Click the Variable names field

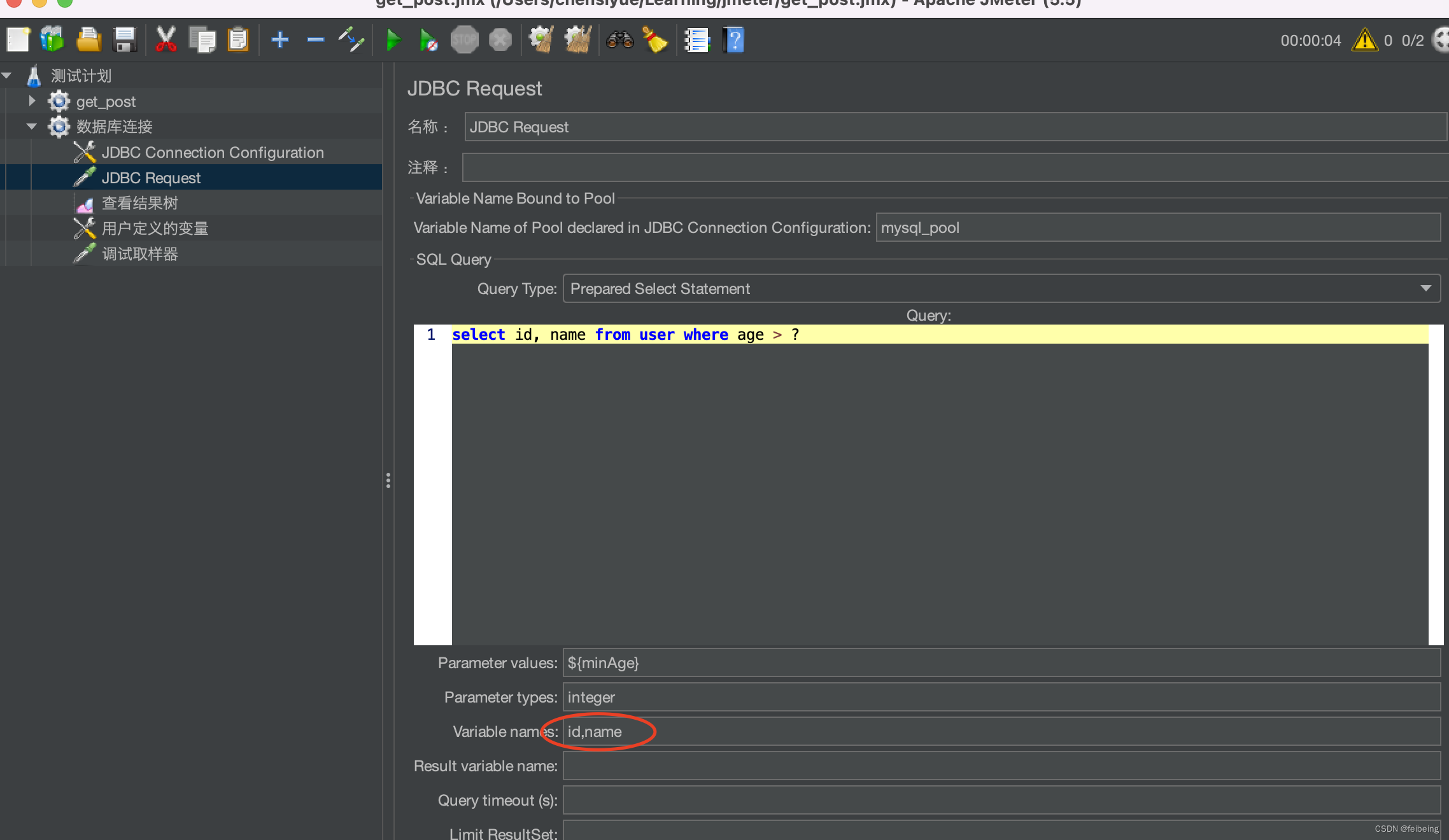tap(1001, 732)
